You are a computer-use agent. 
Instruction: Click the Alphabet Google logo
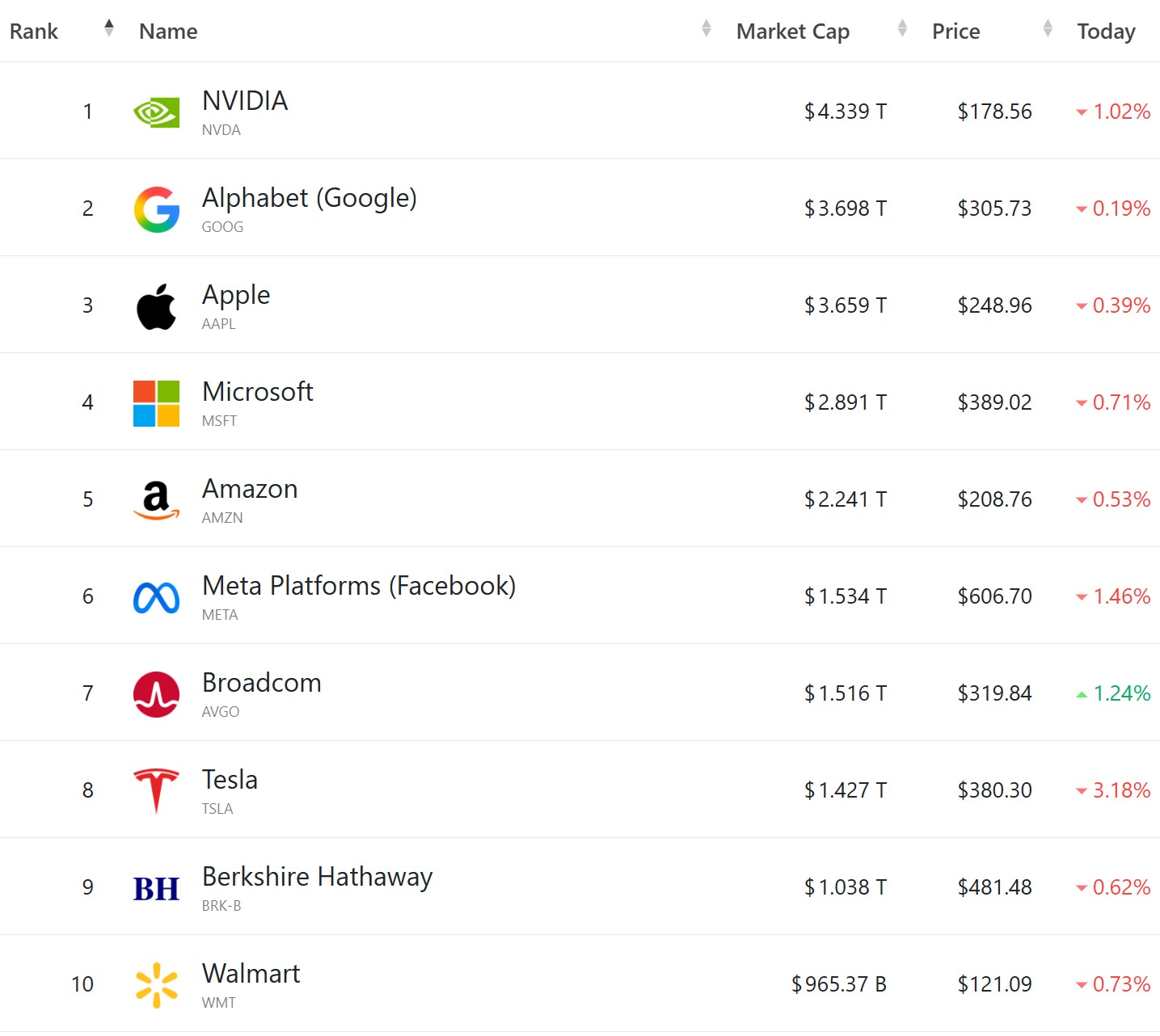(156, 209)
